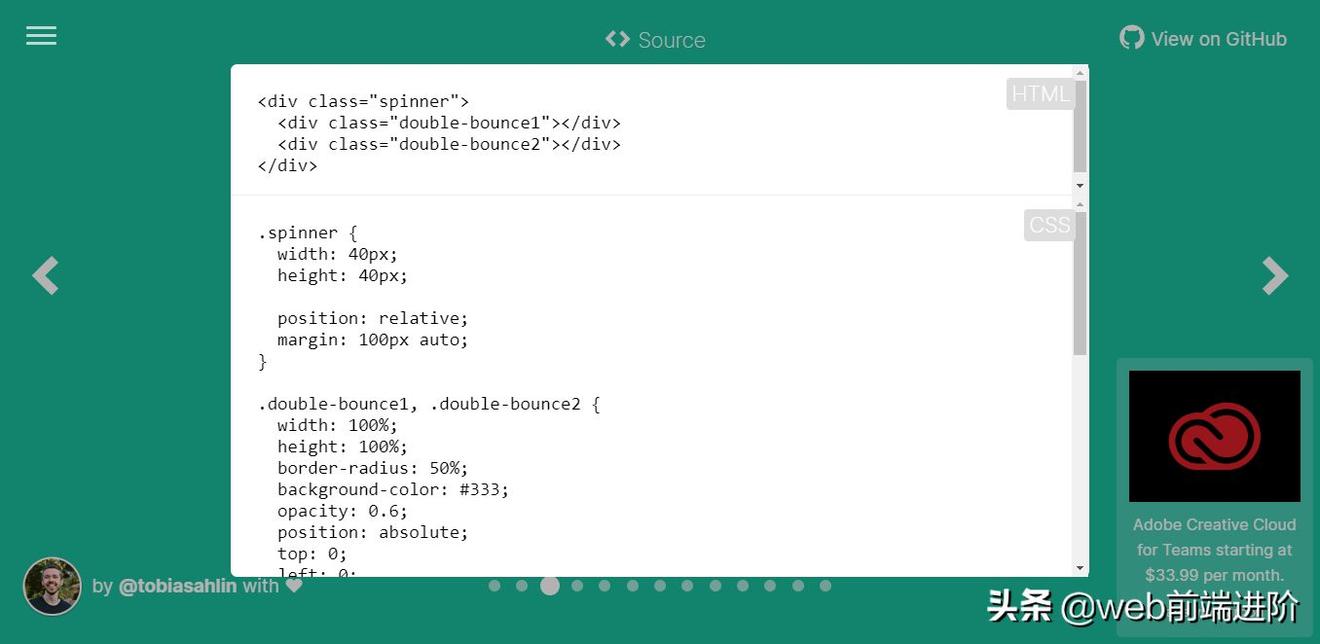The height and width of the screenshot is (644, 1320).
Task: Click the chevron pointing right for next demo
Action: point(1275,275)
